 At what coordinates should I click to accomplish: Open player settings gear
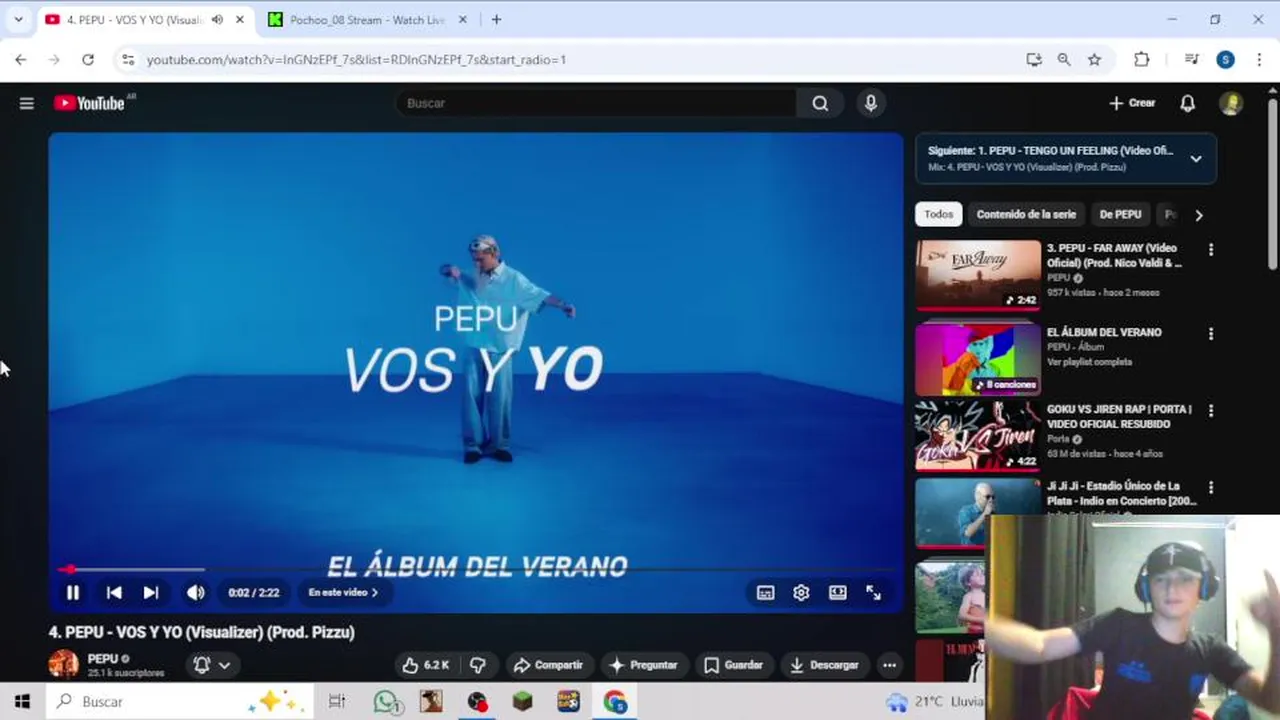[801, 593]
